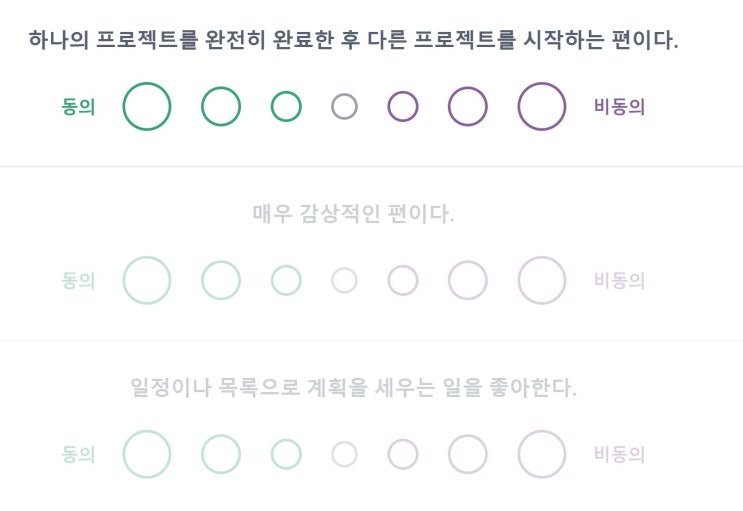Select strongest disagree circle for project completion question
Image resolution: width=743 pixels, height=511 pixels.
click(x=542, y=106)
